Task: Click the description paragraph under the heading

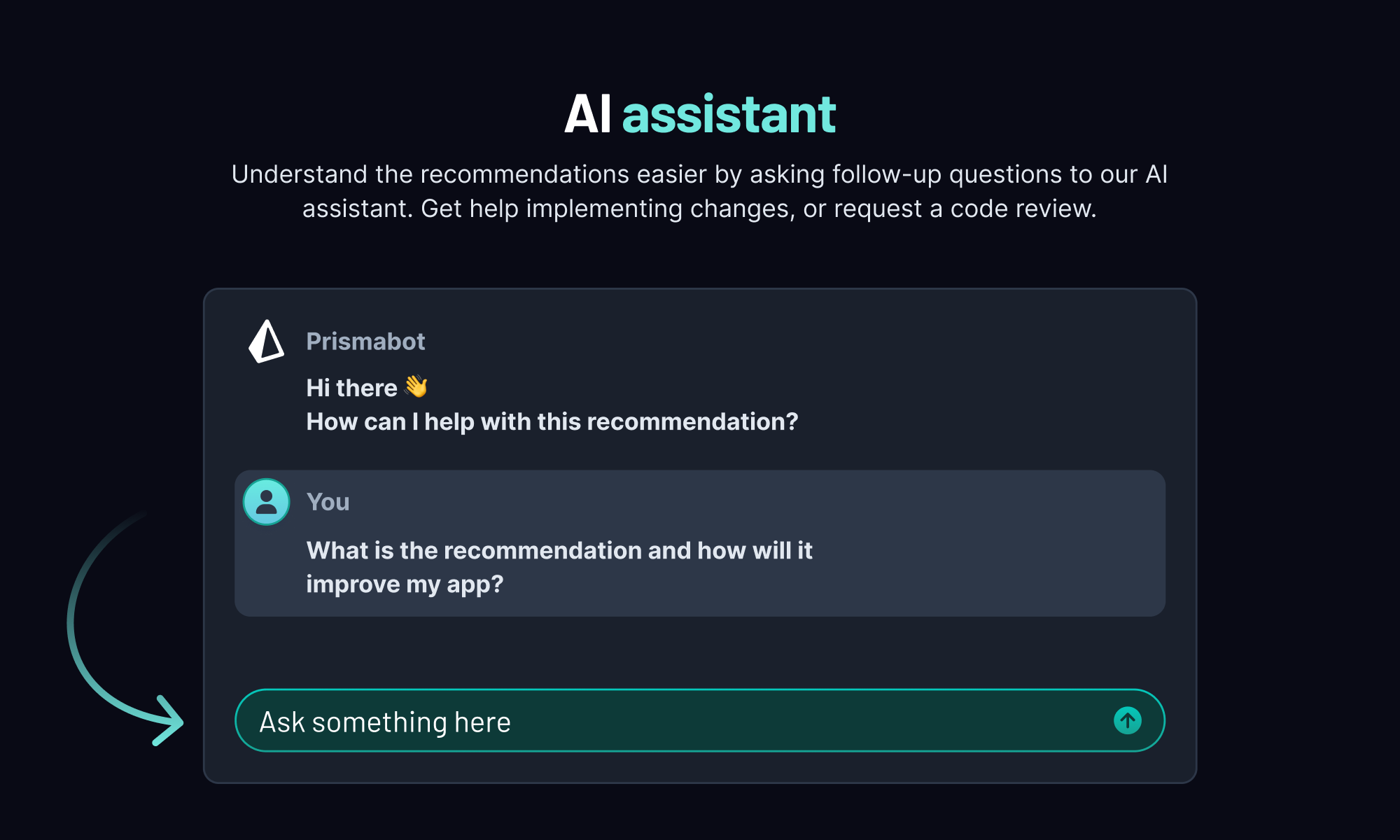Action: [x=700, y=191]
